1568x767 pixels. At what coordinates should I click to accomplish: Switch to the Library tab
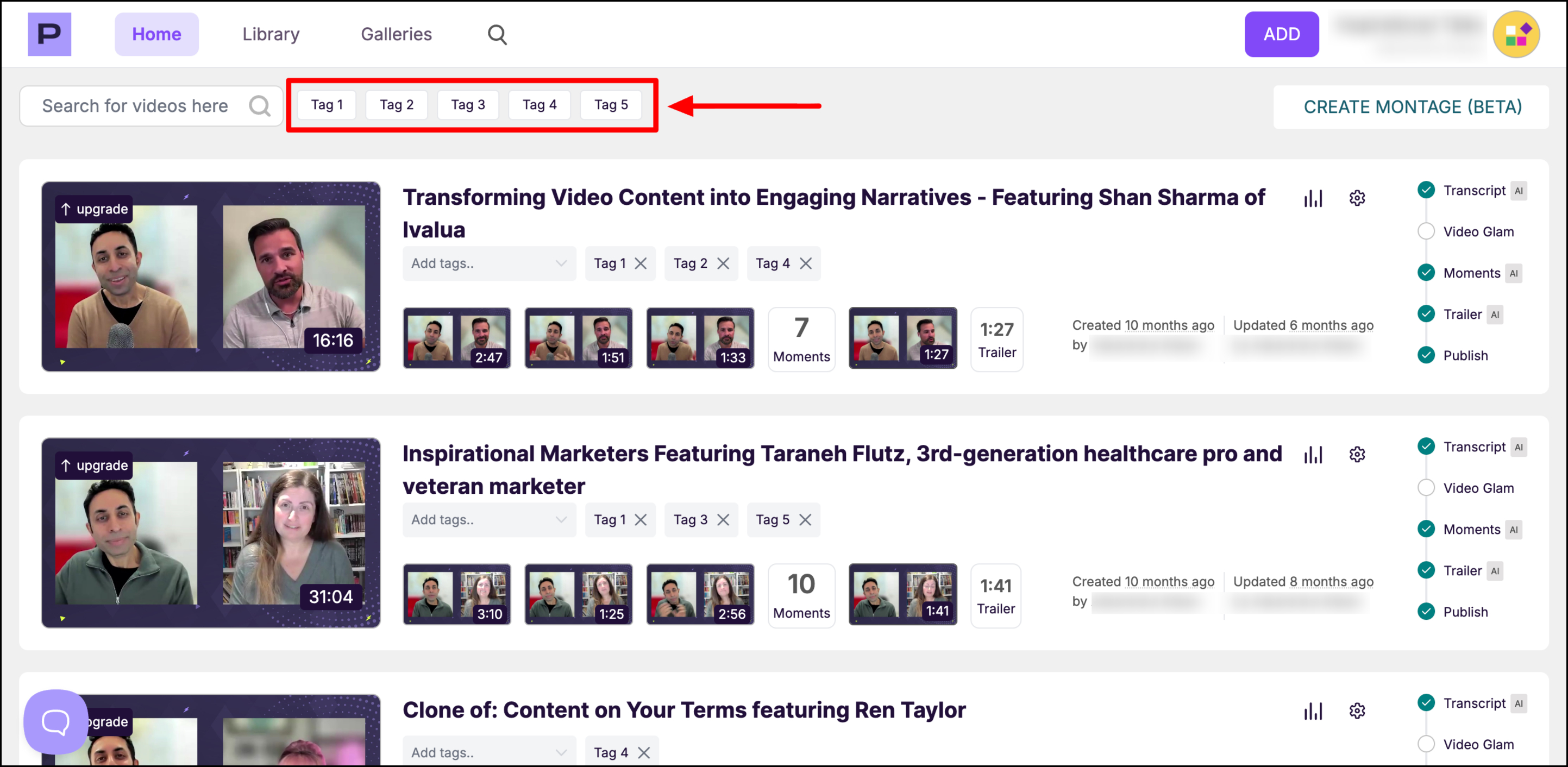point(271,35)
